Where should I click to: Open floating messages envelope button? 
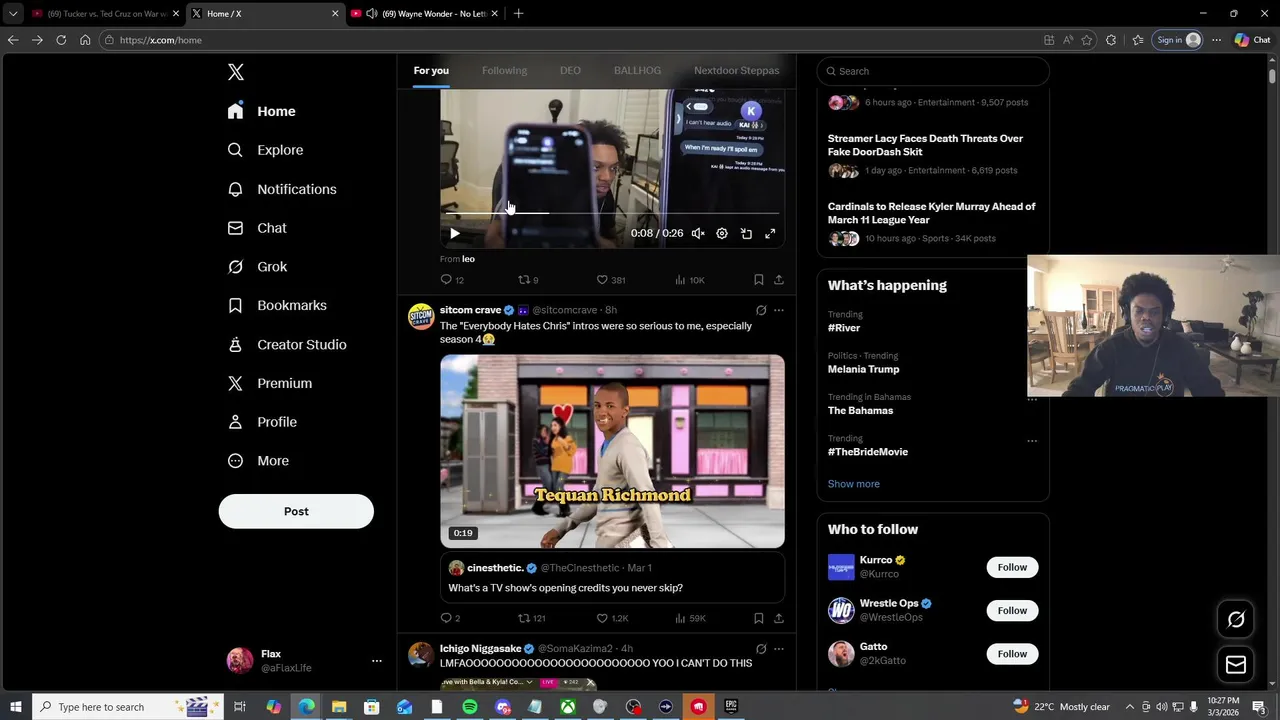[x=1236, y=665]
